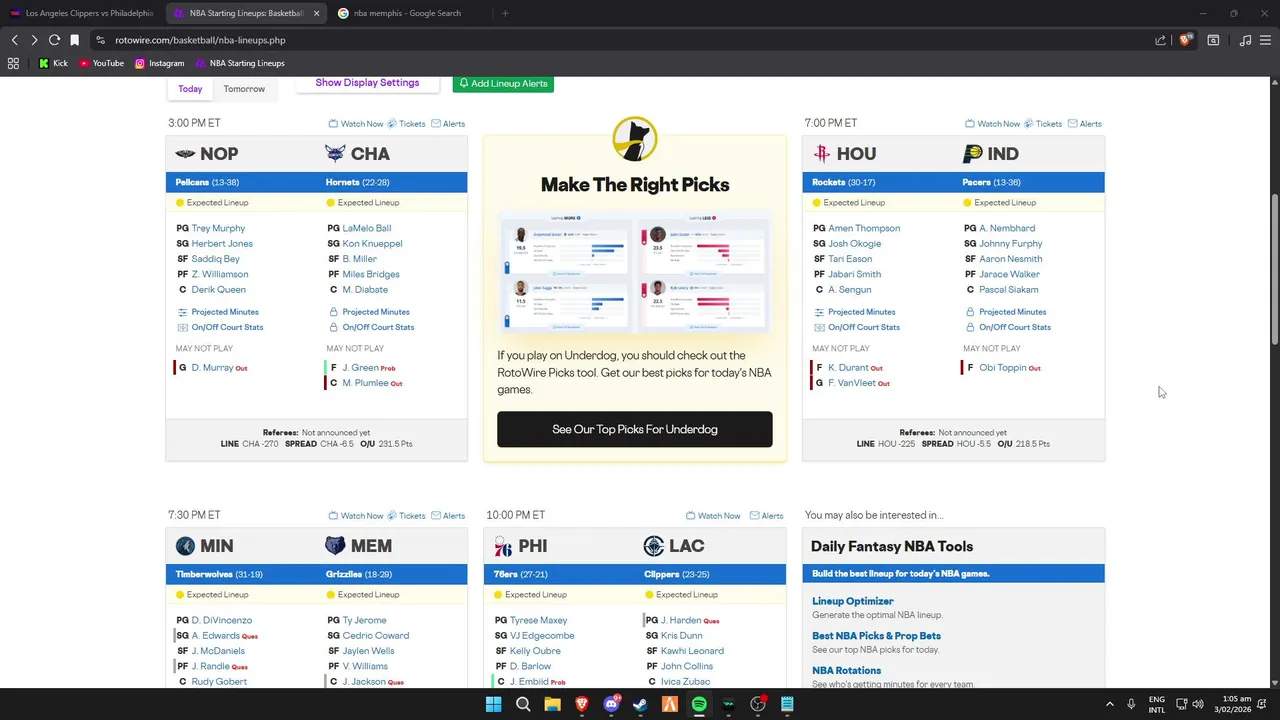Click the Pacers team logo
This screenshot has width=1280, height=720.
(x=972, y=153)
